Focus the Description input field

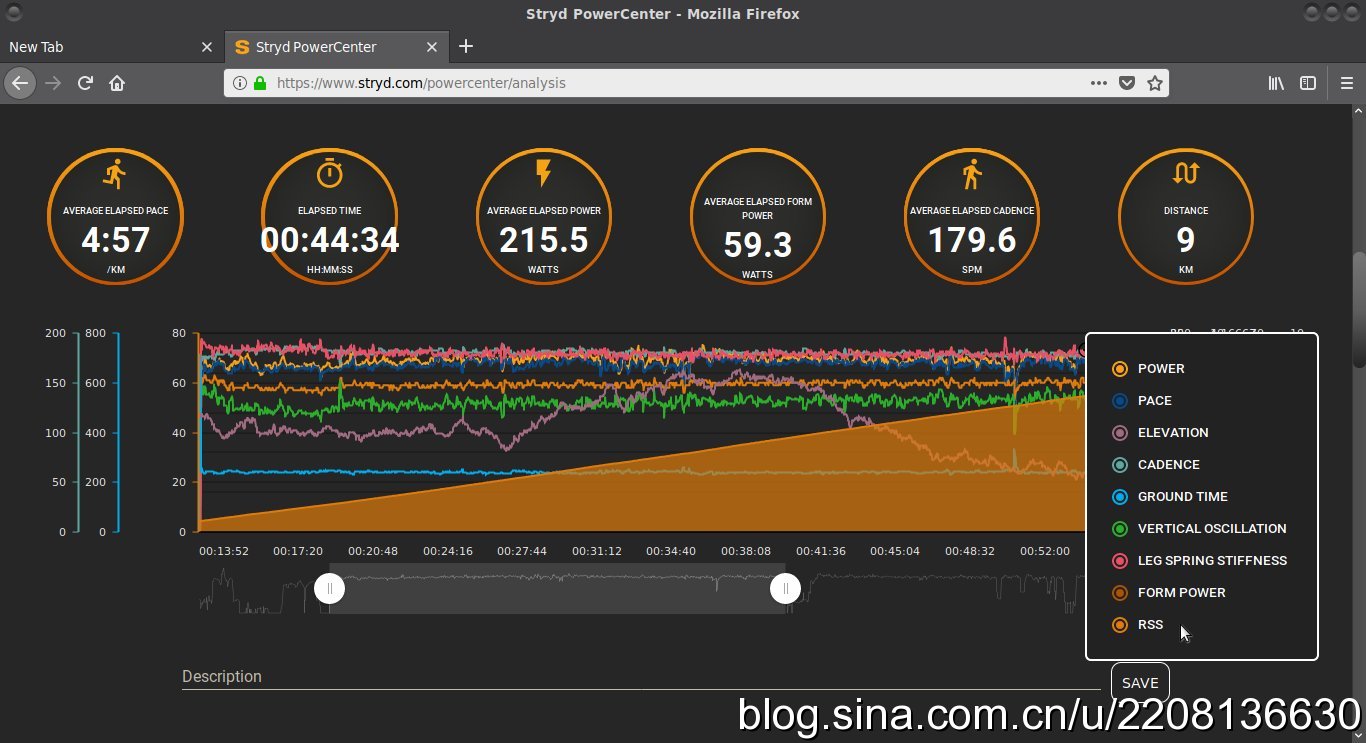coord(641,677)
